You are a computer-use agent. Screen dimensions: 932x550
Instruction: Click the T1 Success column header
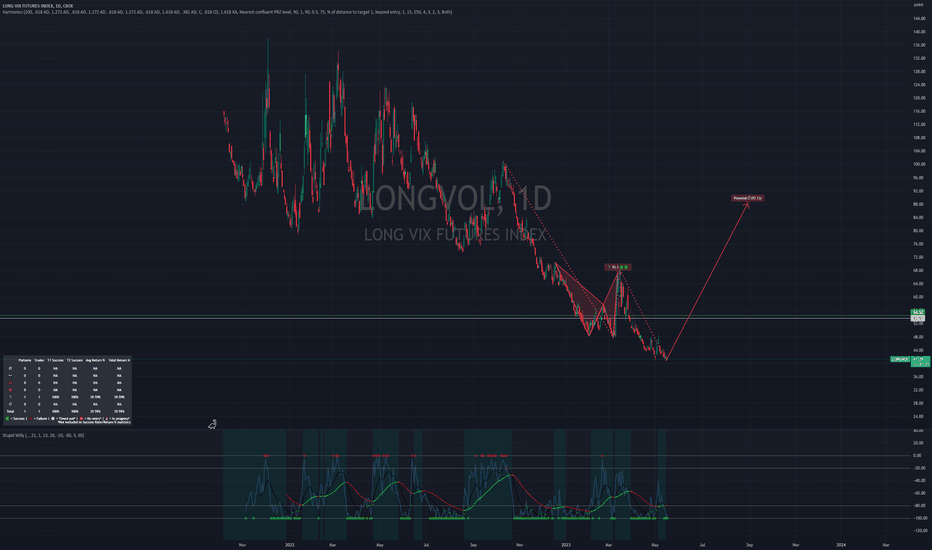pos(55,360)
